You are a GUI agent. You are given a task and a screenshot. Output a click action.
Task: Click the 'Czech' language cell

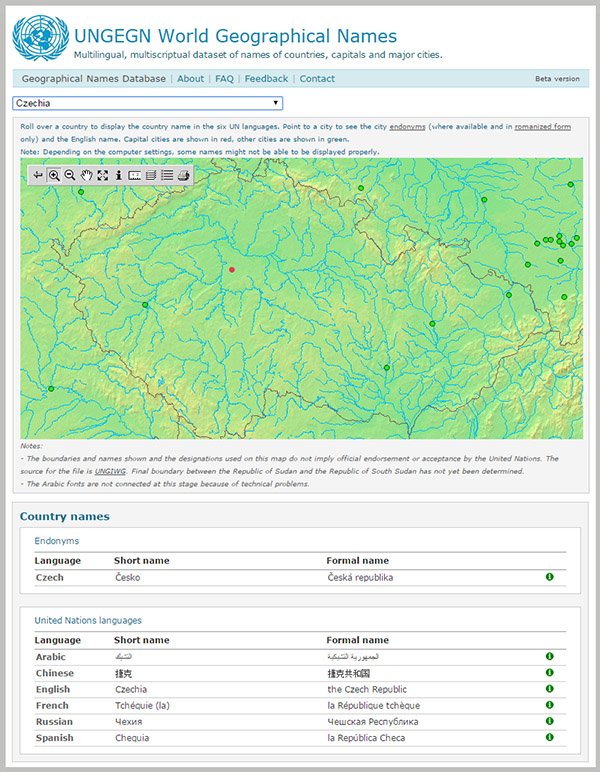point(50,577)
